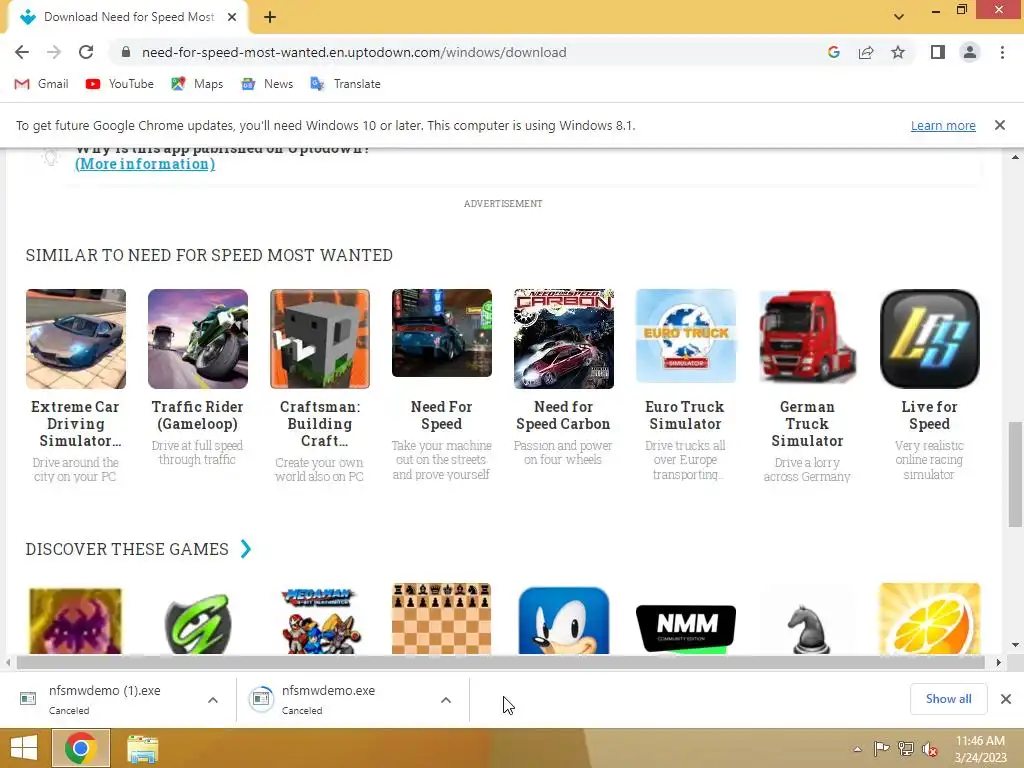Click the network tray icon
1024x768 pixels.
(905, 749)
